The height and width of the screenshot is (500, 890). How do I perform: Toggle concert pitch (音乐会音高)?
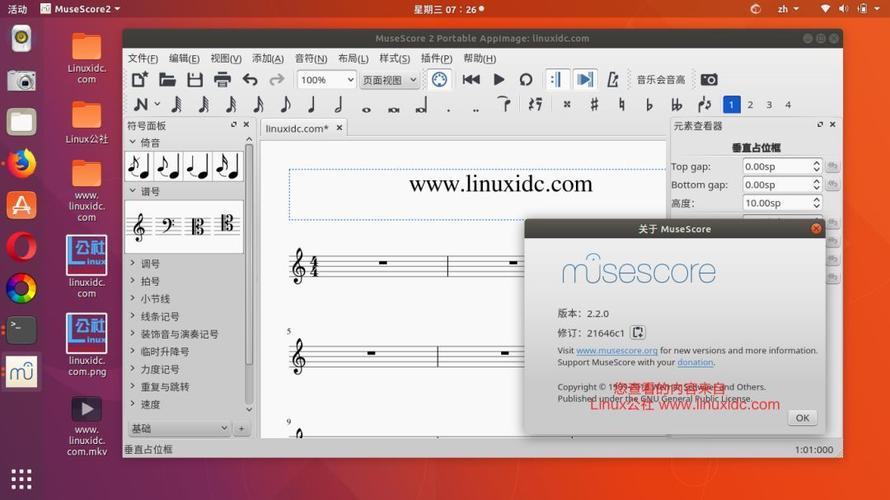[x=661, y=79]
